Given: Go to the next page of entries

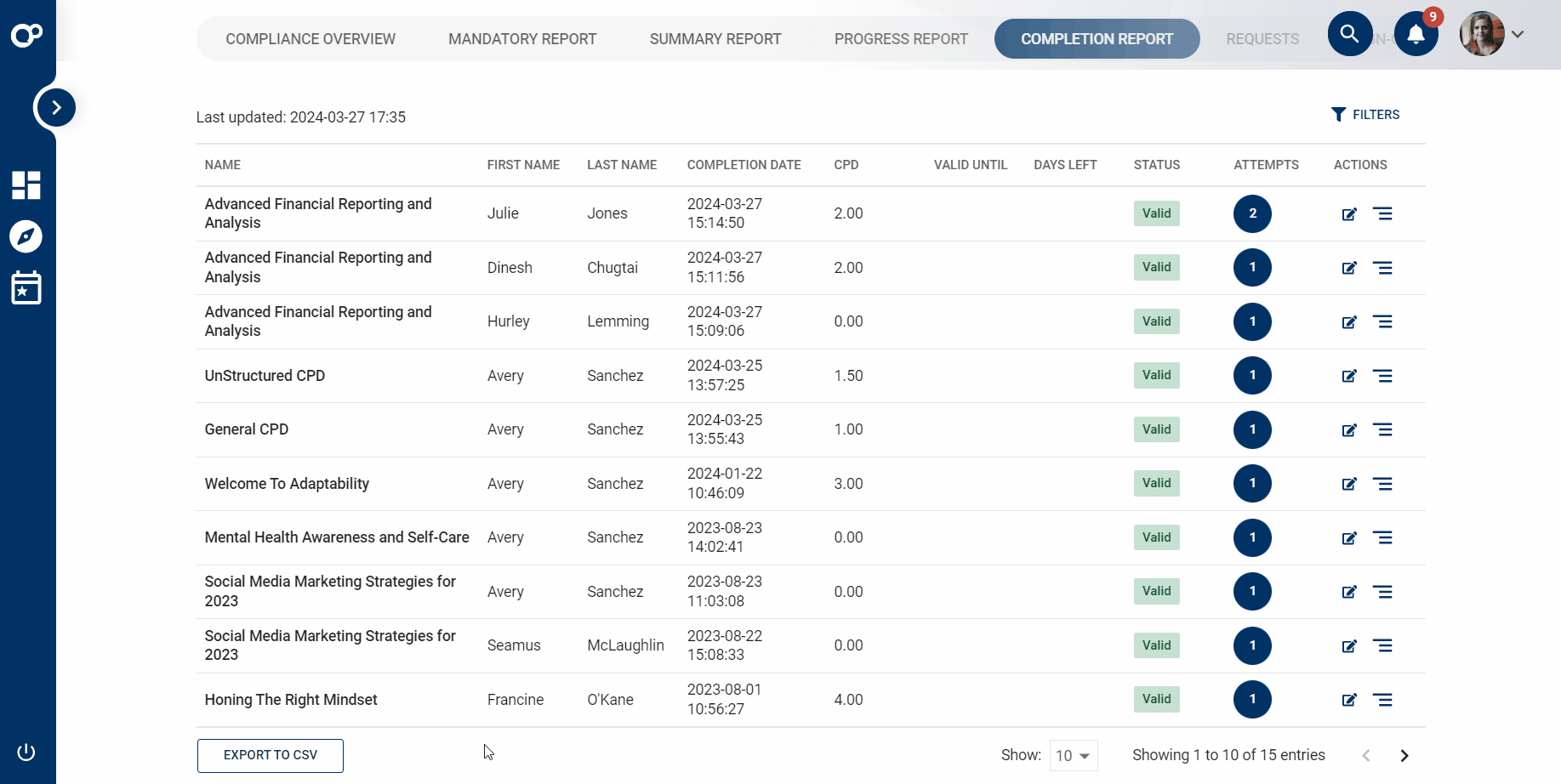Looking at the screenshot, I should (x=1404, y=755).
